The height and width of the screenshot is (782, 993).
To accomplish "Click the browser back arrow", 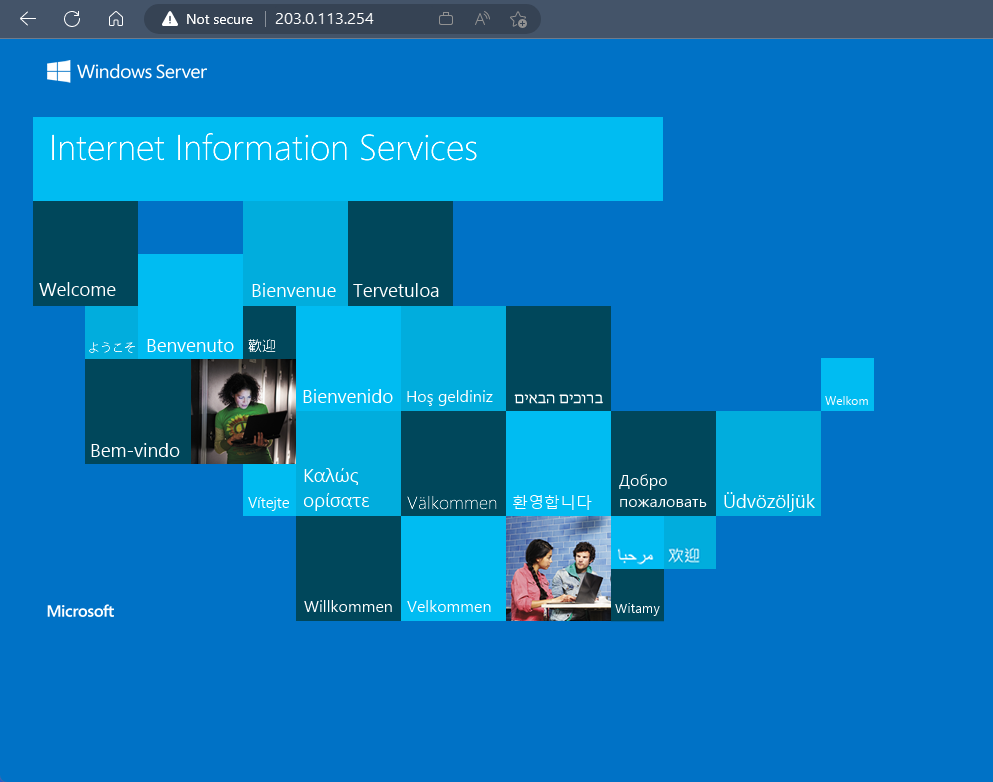I will [28, 19].
